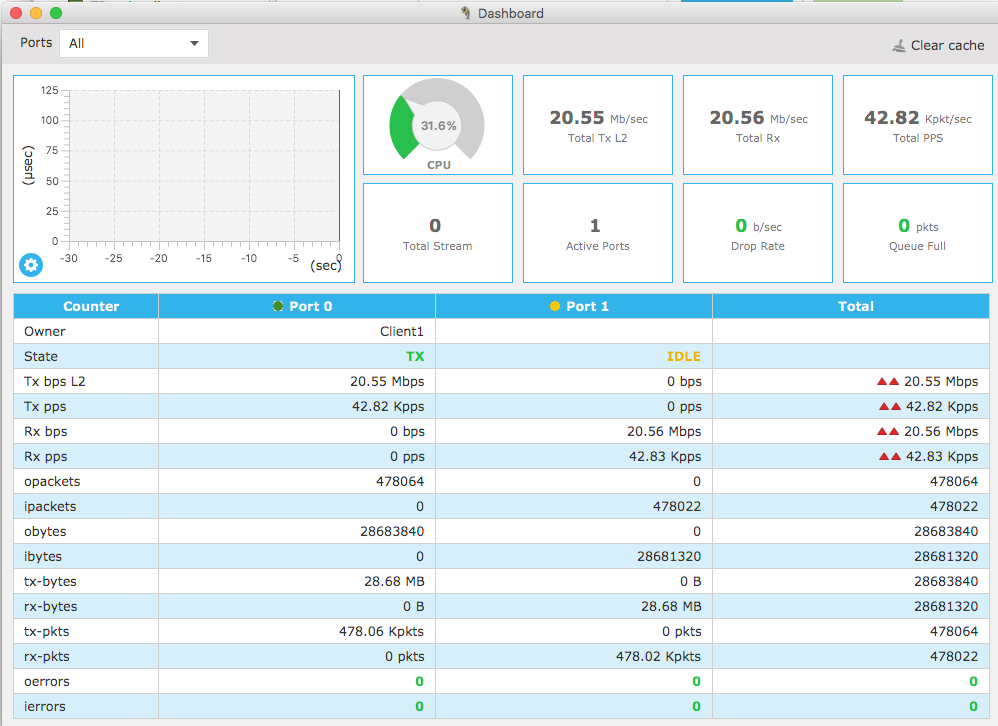Viewport: 998px width, 726px height.
Task: Select the Total Rx stat card
Action: [x=757, y=125]
